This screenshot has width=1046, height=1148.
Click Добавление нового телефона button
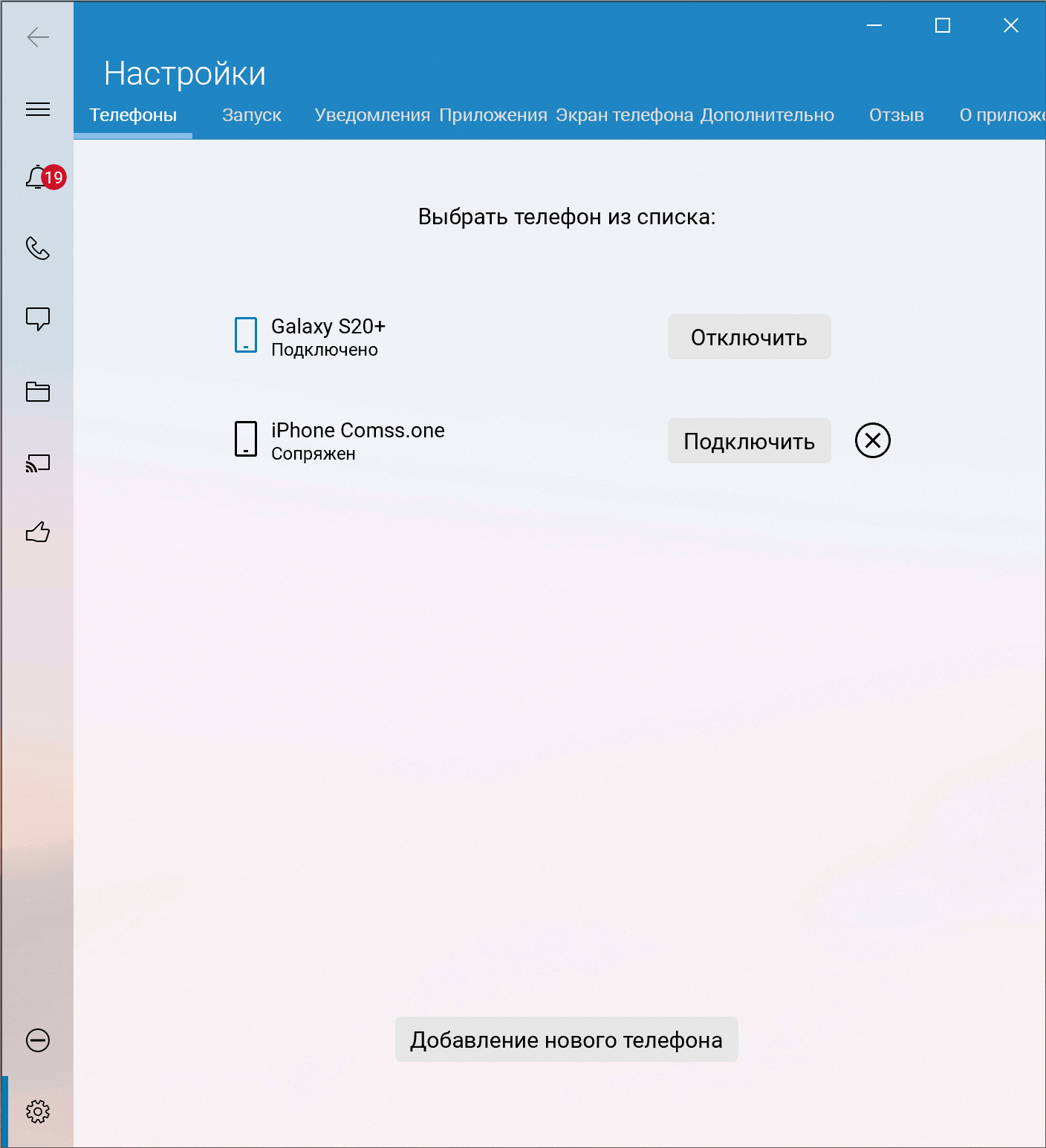[x=567, y=1040]
